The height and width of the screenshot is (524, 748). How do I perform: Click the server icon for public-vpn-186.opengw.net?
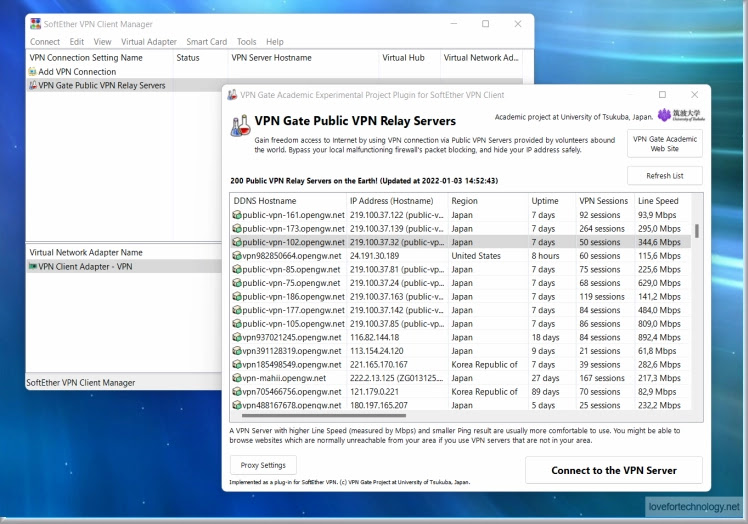237,296
